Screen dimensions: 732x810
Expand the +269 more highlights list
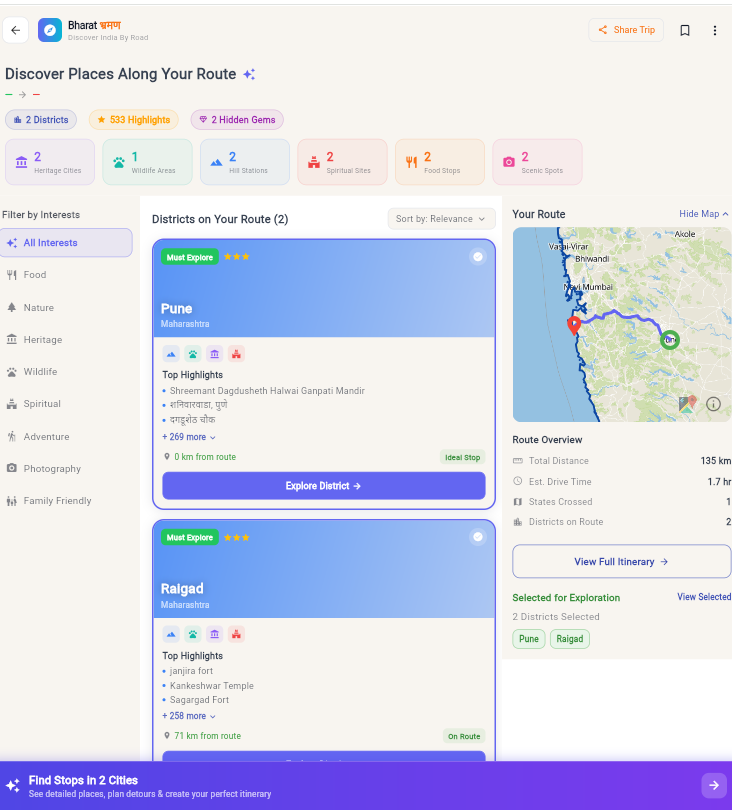click(189, 437)
